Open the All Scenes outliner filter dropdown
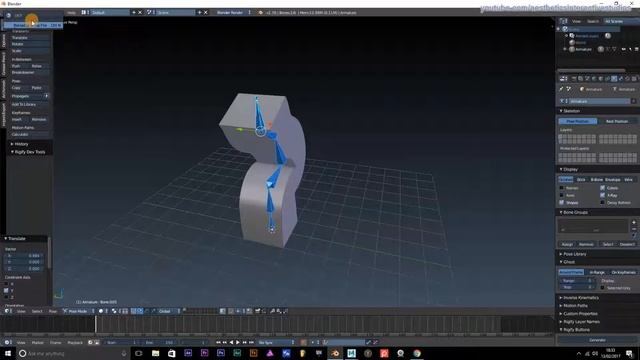Screen dimensions: 640x360 (621, 21)
